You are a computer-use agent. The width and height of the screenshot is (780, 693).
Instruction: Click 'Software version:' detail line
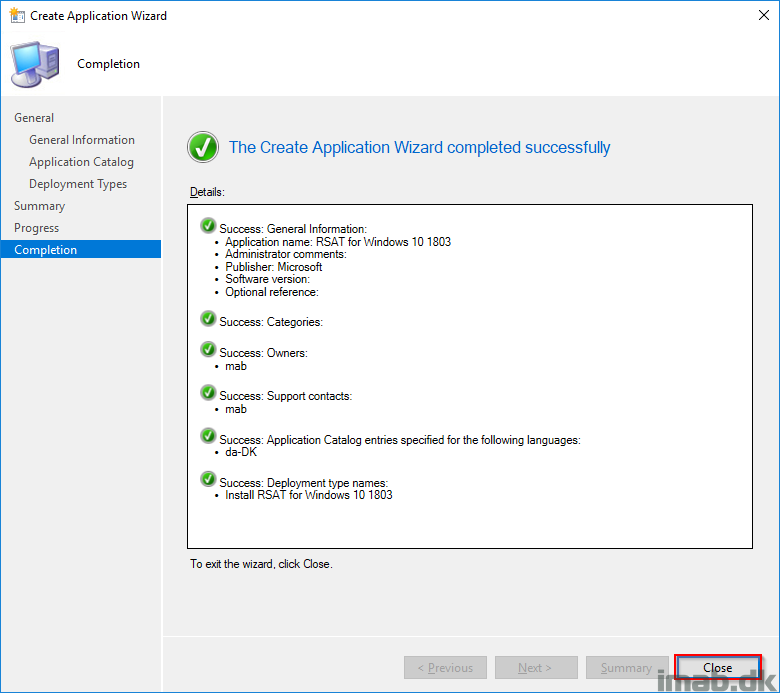[x=268, y=279]
